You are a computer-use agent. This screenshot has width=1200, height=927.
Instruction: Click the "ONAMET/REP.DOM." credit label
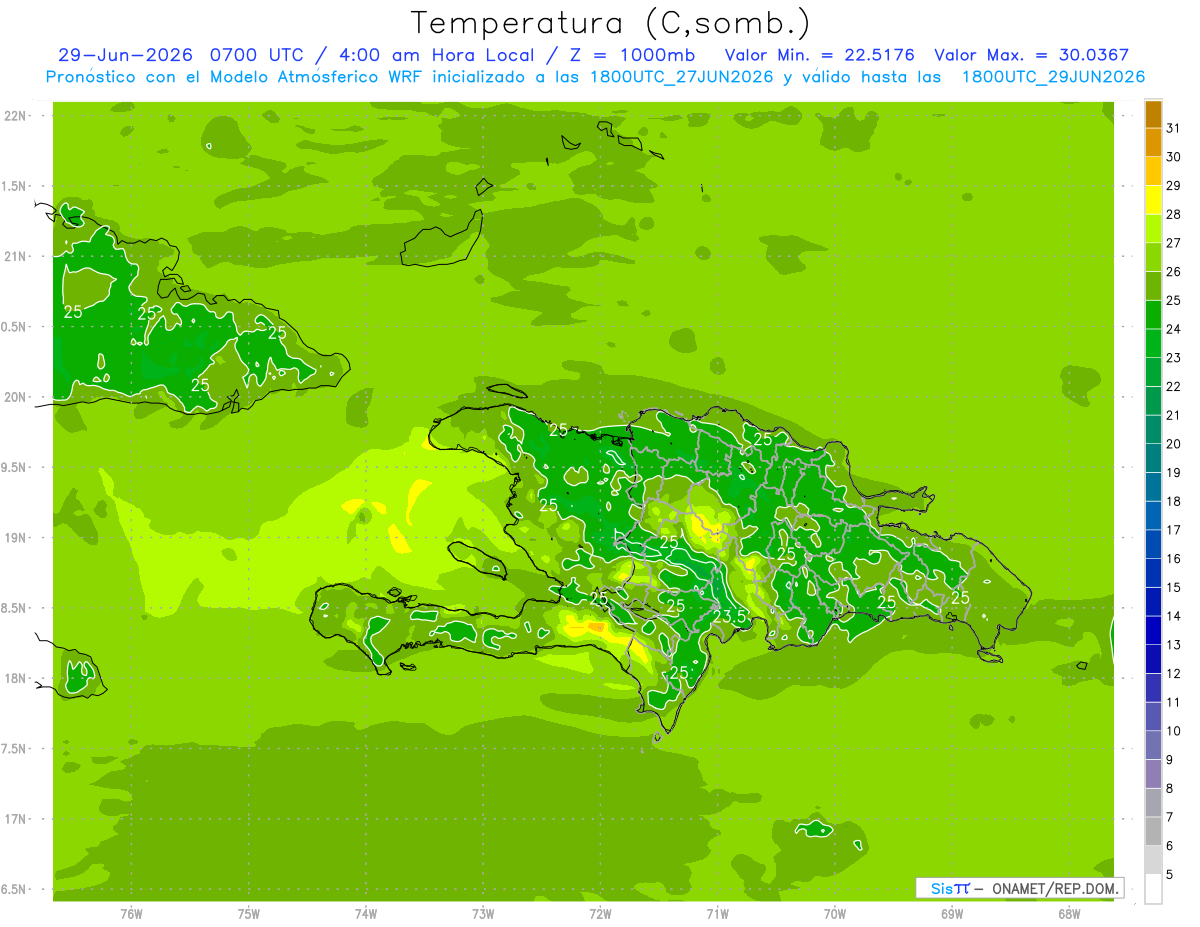coord(1054,888)
